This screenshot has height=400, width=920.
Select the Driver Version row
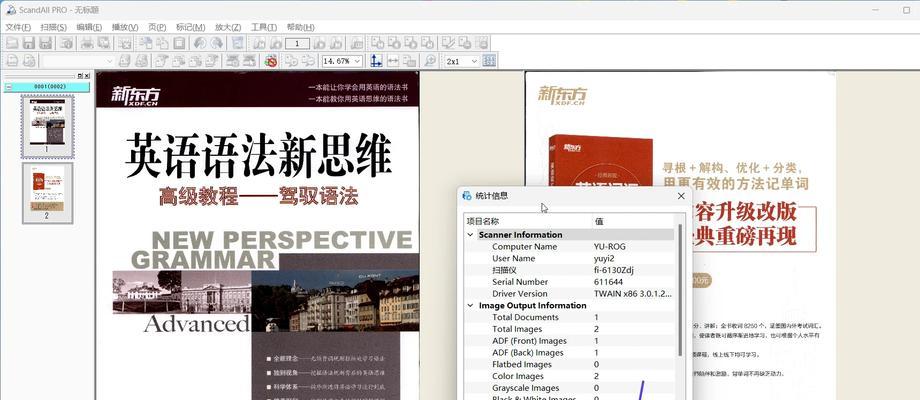click(x=569, y=293)
